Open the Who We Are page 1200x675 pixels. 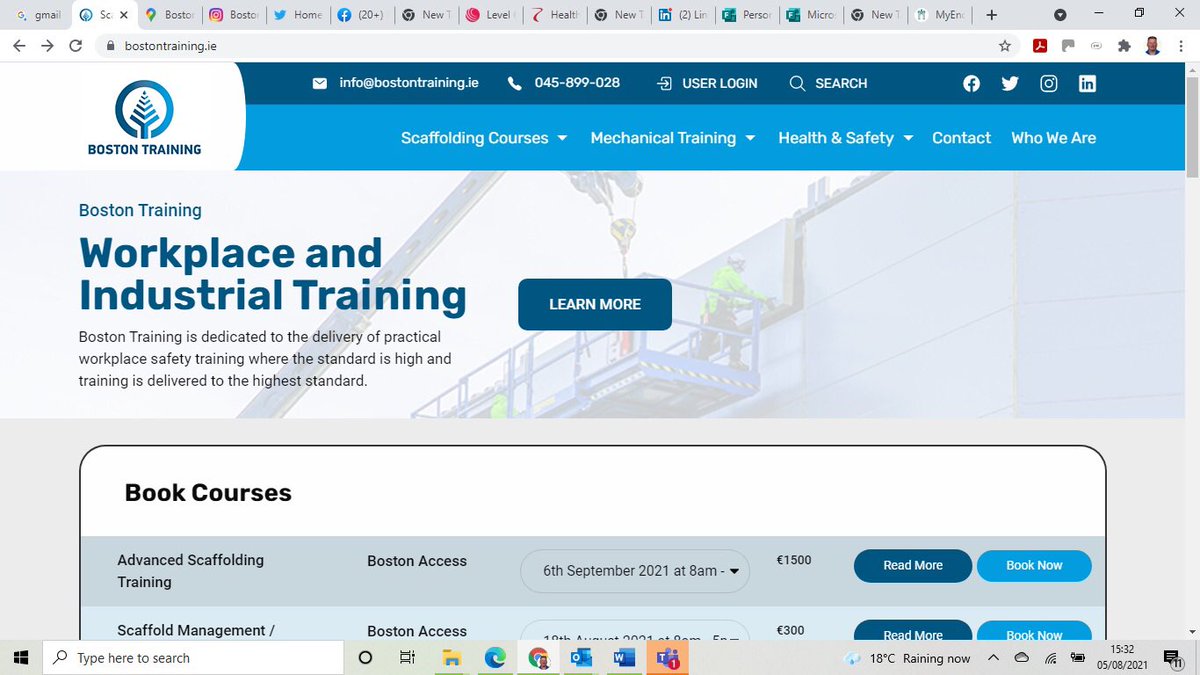coord(1054,138)
